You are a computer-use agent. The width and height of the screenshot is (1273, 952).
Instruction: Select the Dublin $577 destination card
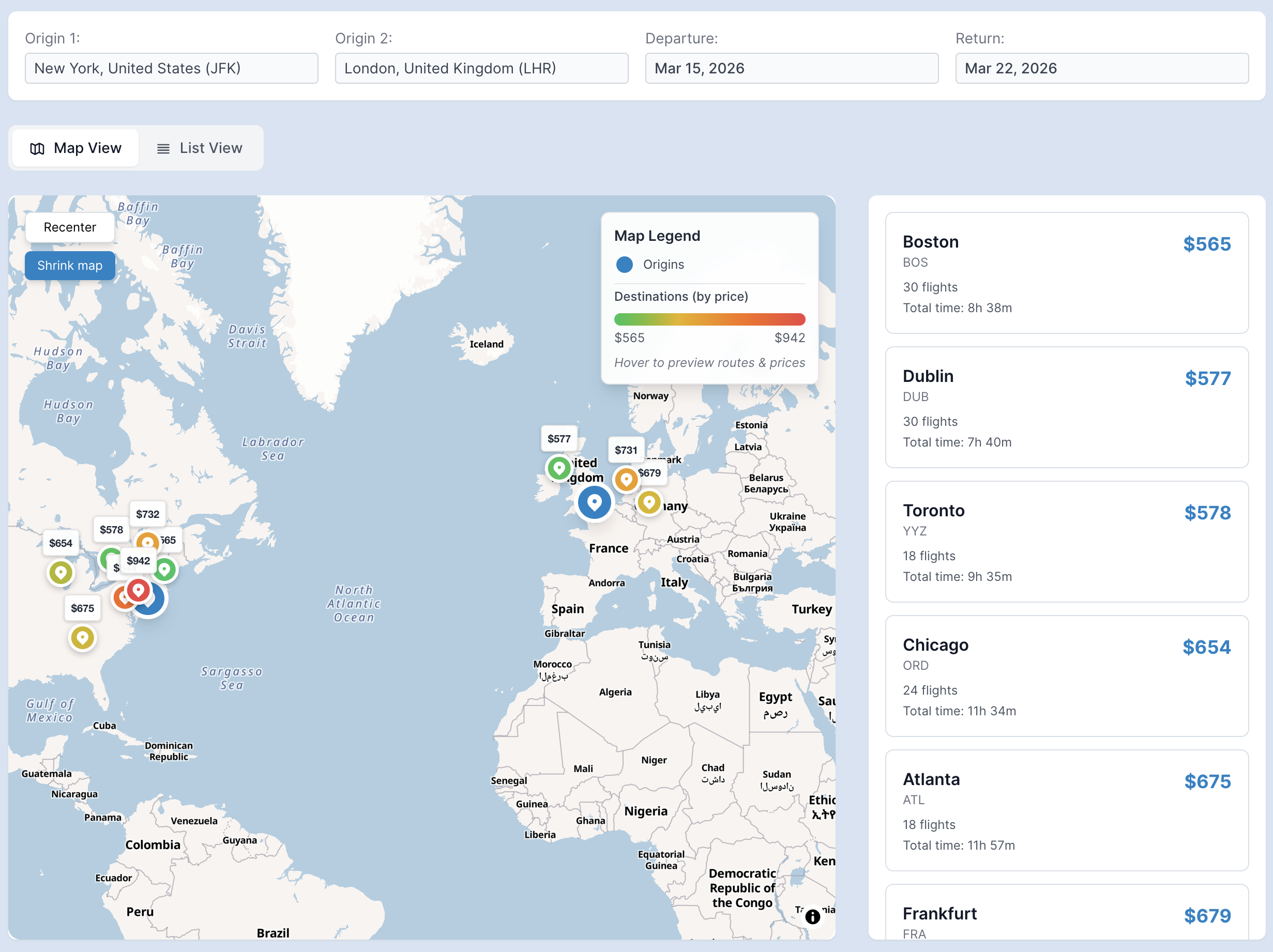point(1066,407)
